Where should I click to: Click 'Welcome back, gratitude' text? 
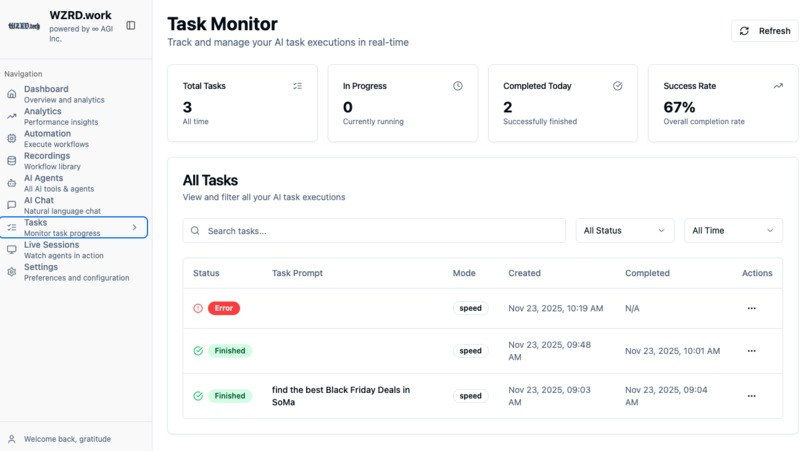(x=67, y=439)
